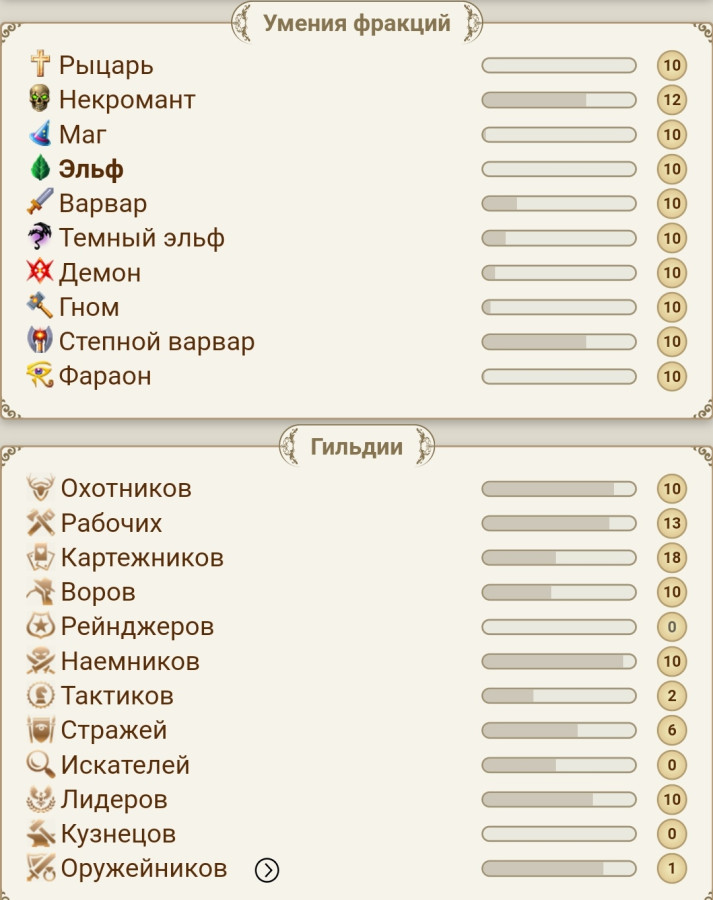This screenshot has height=900, width=713.
Task: Expand the arrow beside Оружейников
Action: 267,870
